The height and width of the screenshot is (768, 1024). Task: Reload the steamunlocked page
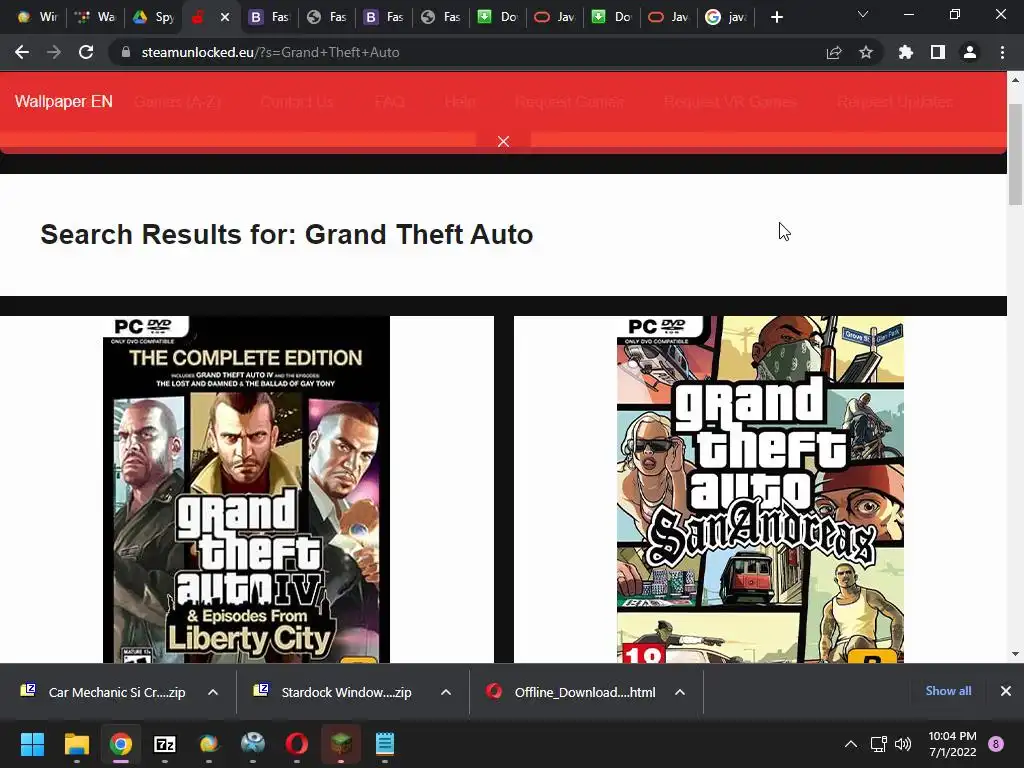click(86, 52)
